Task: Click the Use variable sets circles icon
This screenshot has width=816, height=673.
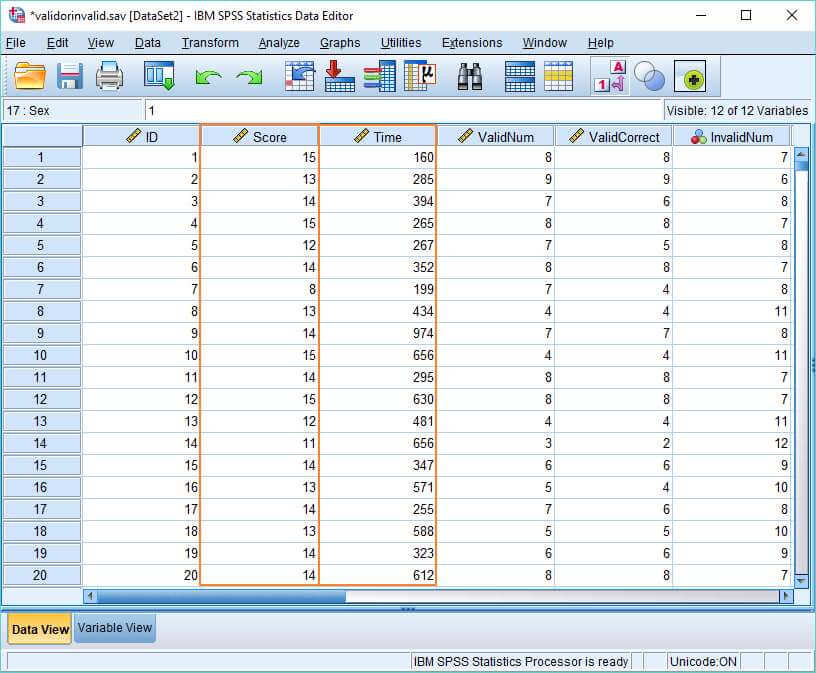Action: (x=649, y=77)
